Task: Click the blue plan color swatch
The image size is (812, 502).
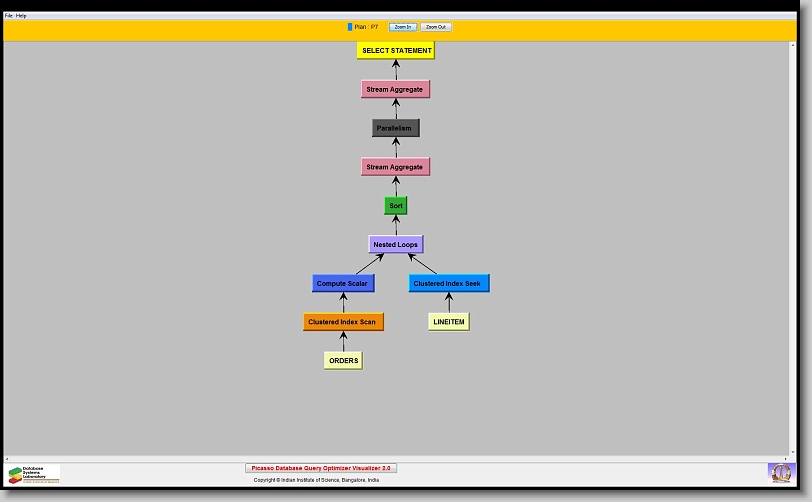Action: click(x=350, y=27)
